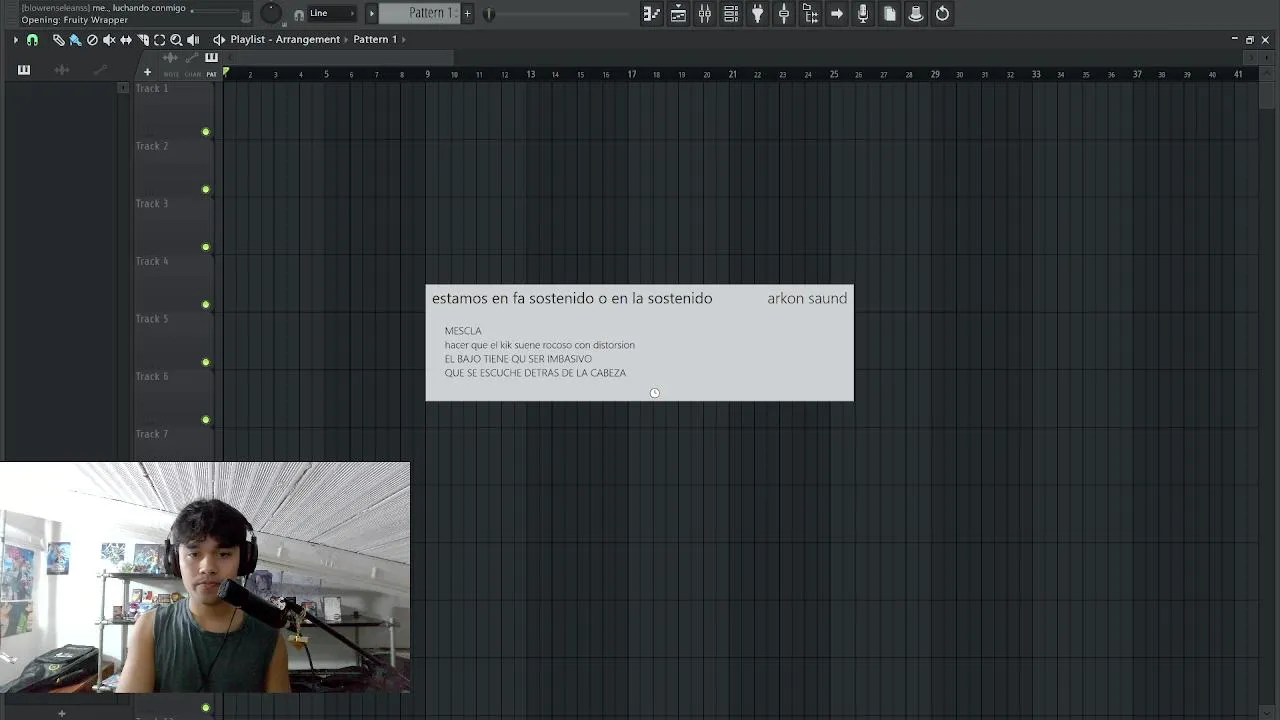The image size is (1280, 720).
Task: Select the Zoom magnifier tool
Action: pos(176,40)
